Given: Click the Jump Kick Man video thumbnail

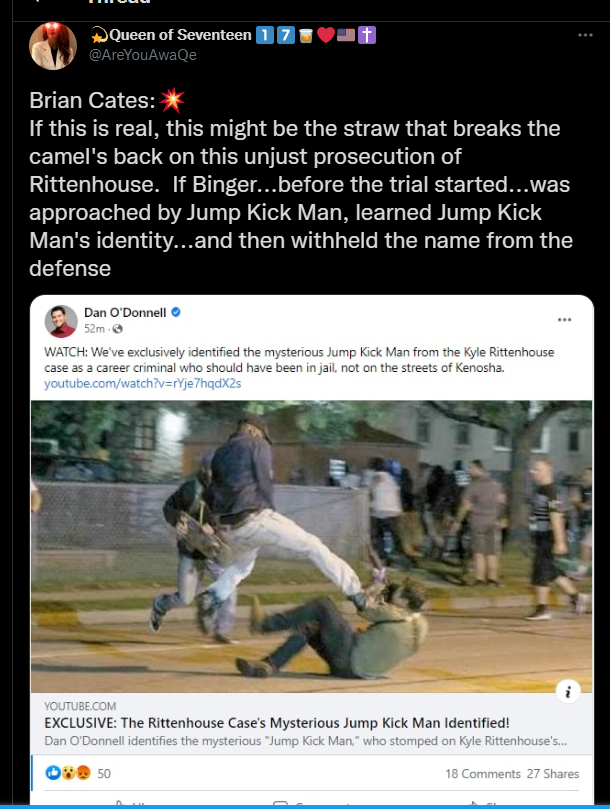Looking at the screenshot, I should tap(311, 546).
